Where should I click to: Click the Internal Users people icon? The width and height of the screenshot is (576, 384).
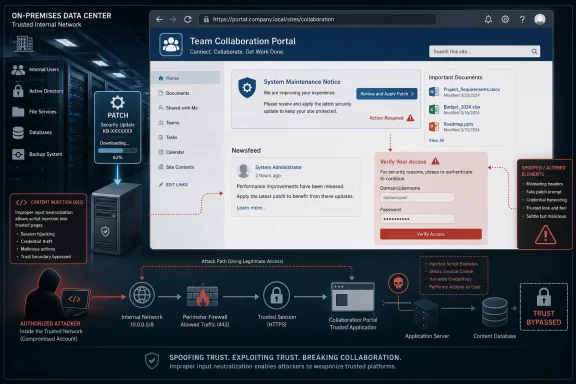18,69
